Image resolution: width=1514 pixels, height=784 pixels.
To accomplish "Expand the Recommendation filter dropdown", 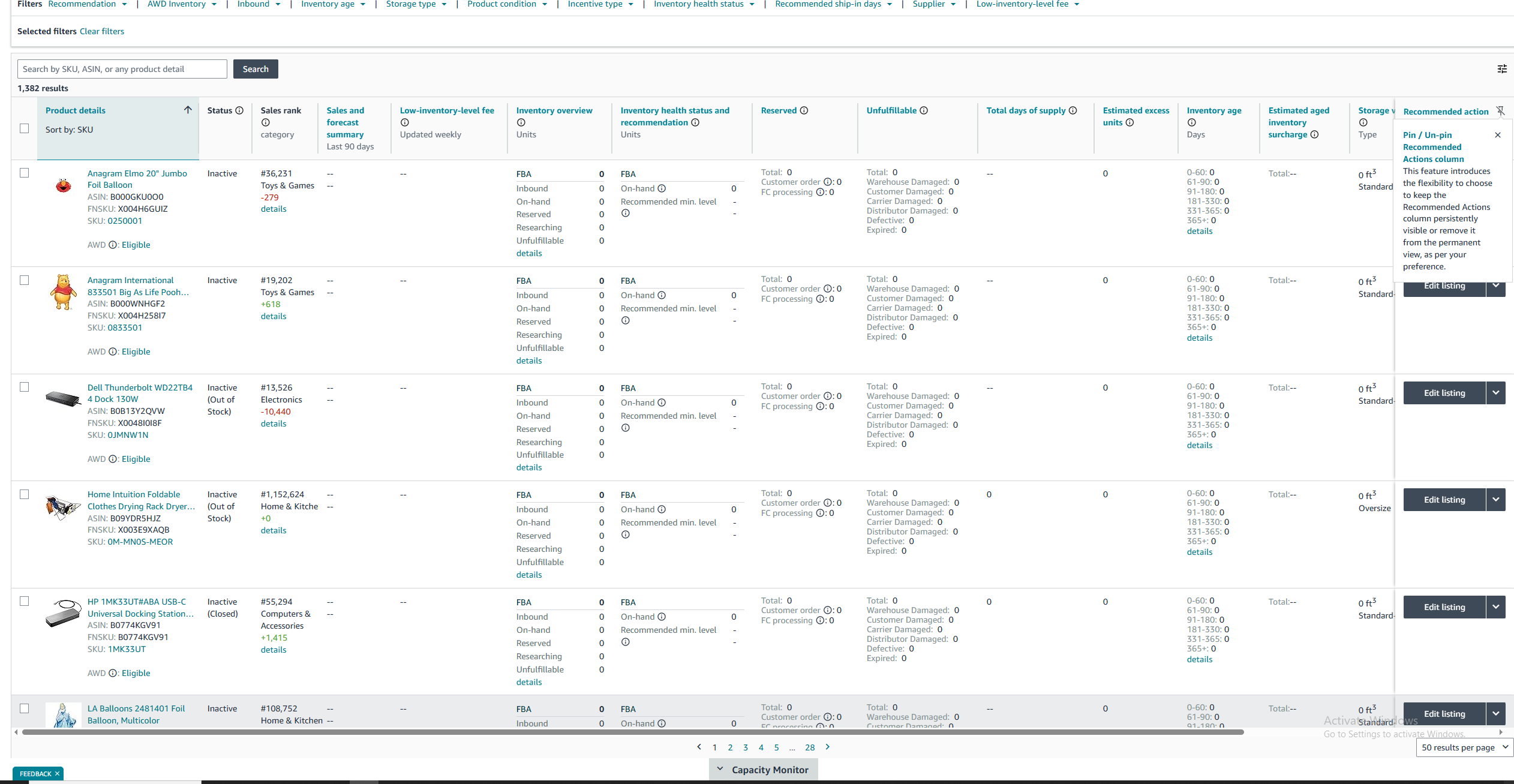I will pyautogui.click(x=88, y=4).
